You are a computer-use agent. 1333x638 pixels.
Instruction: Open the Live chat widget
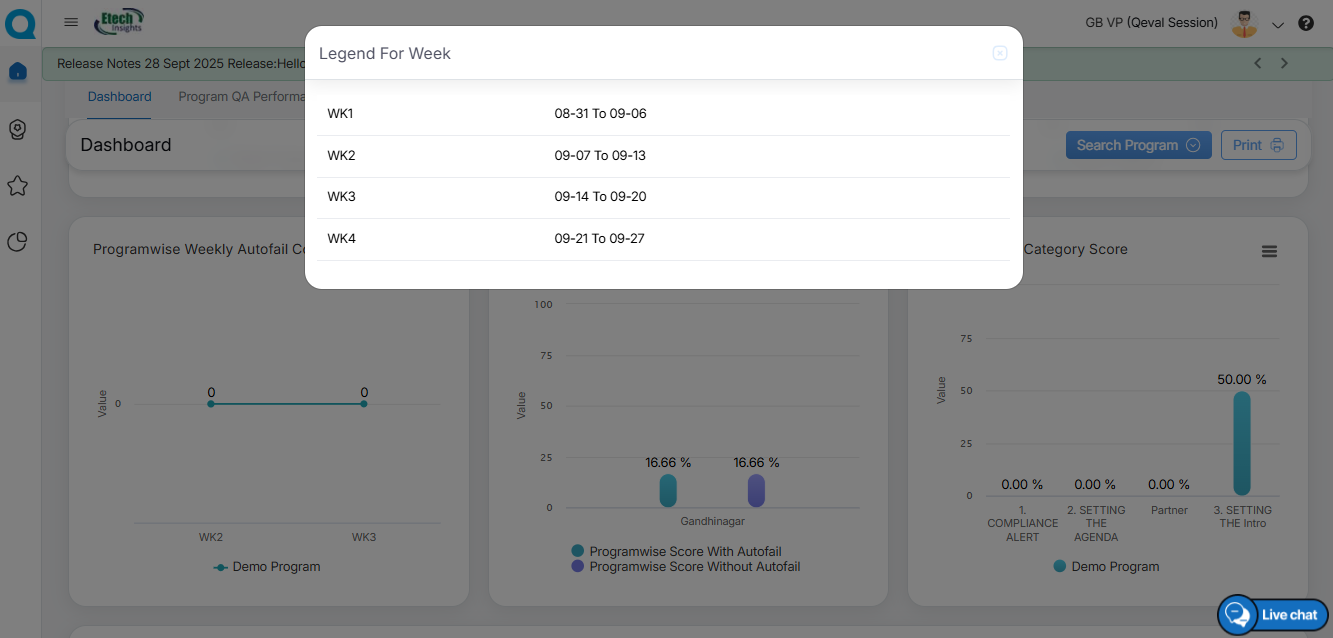pyautogui.click(x=1273, y=614)
